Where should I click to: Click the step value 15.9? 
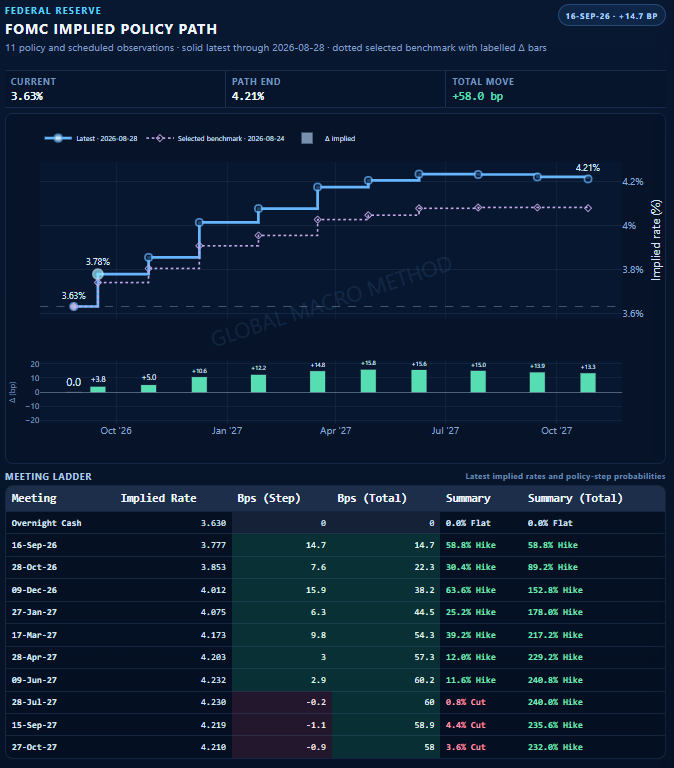(316, 590)
